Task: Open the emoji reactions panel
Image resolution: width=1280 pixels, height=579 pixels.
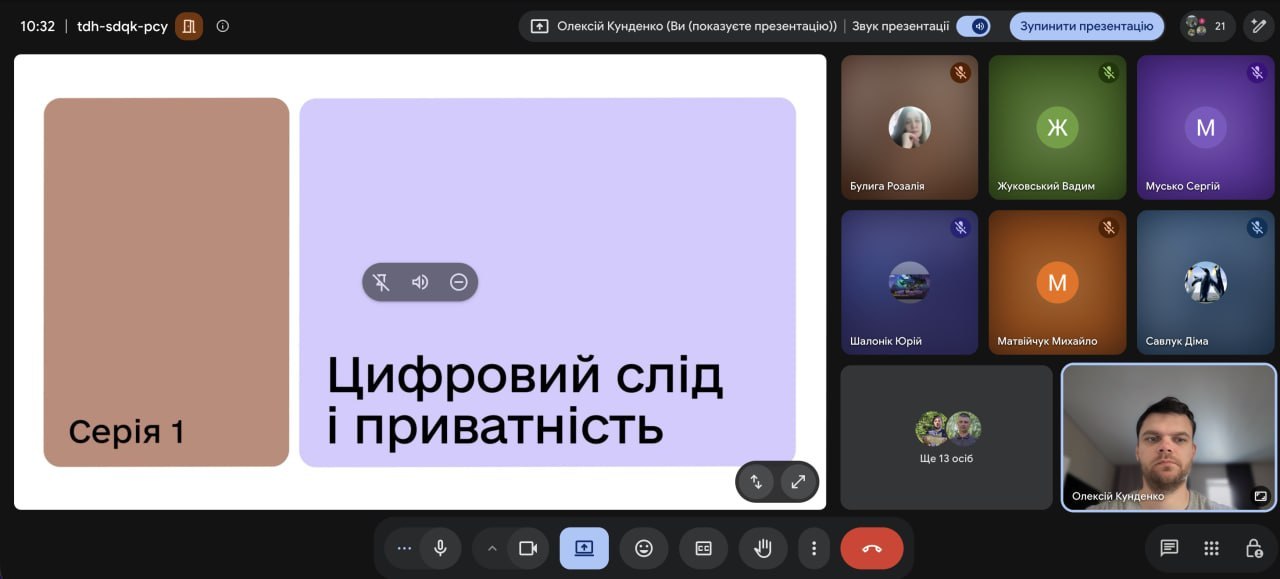Action: pos(644,548)
